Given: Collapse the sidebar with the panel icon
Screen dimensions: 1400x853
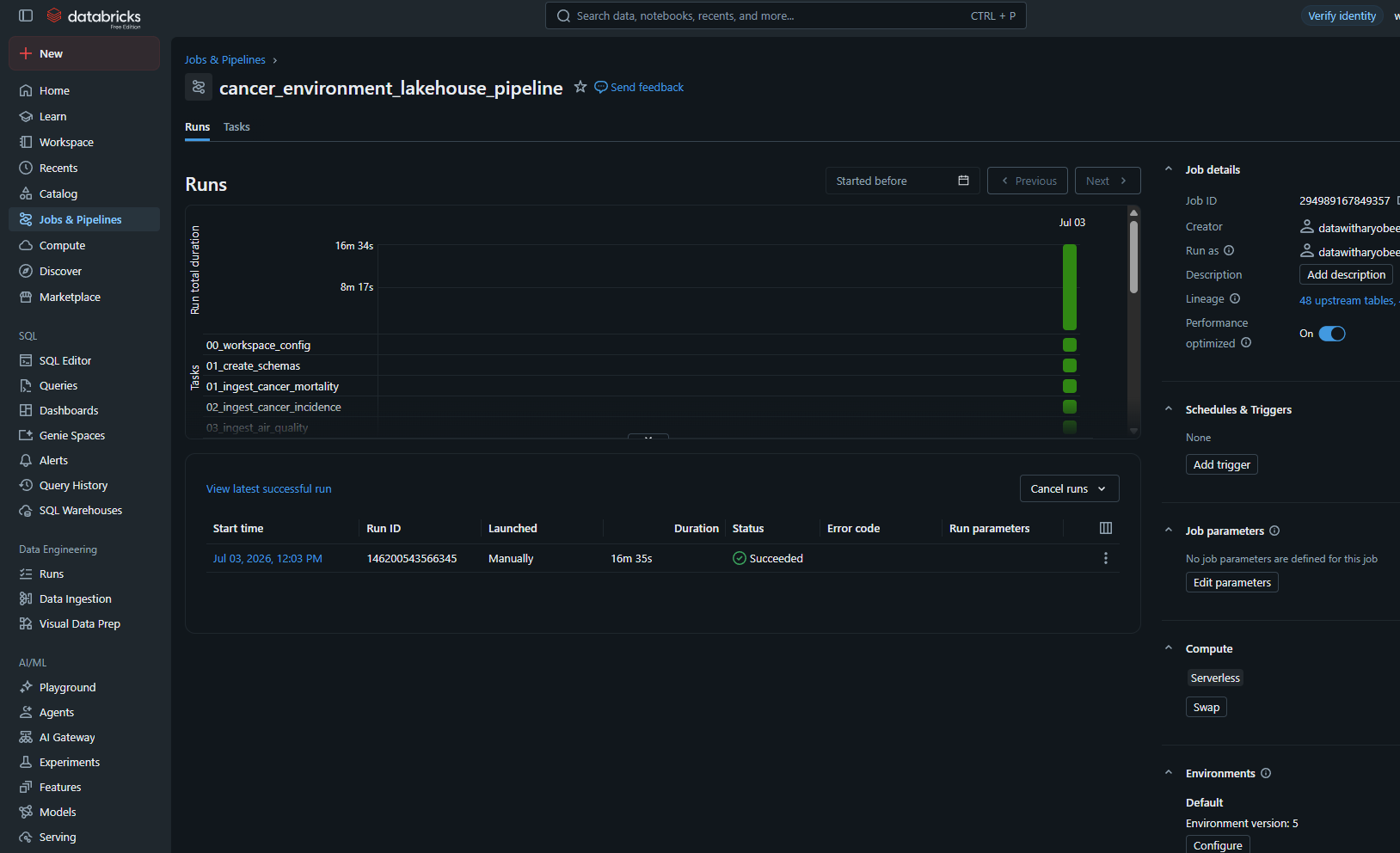Looking at the screenshot, I should coord(26,15).
